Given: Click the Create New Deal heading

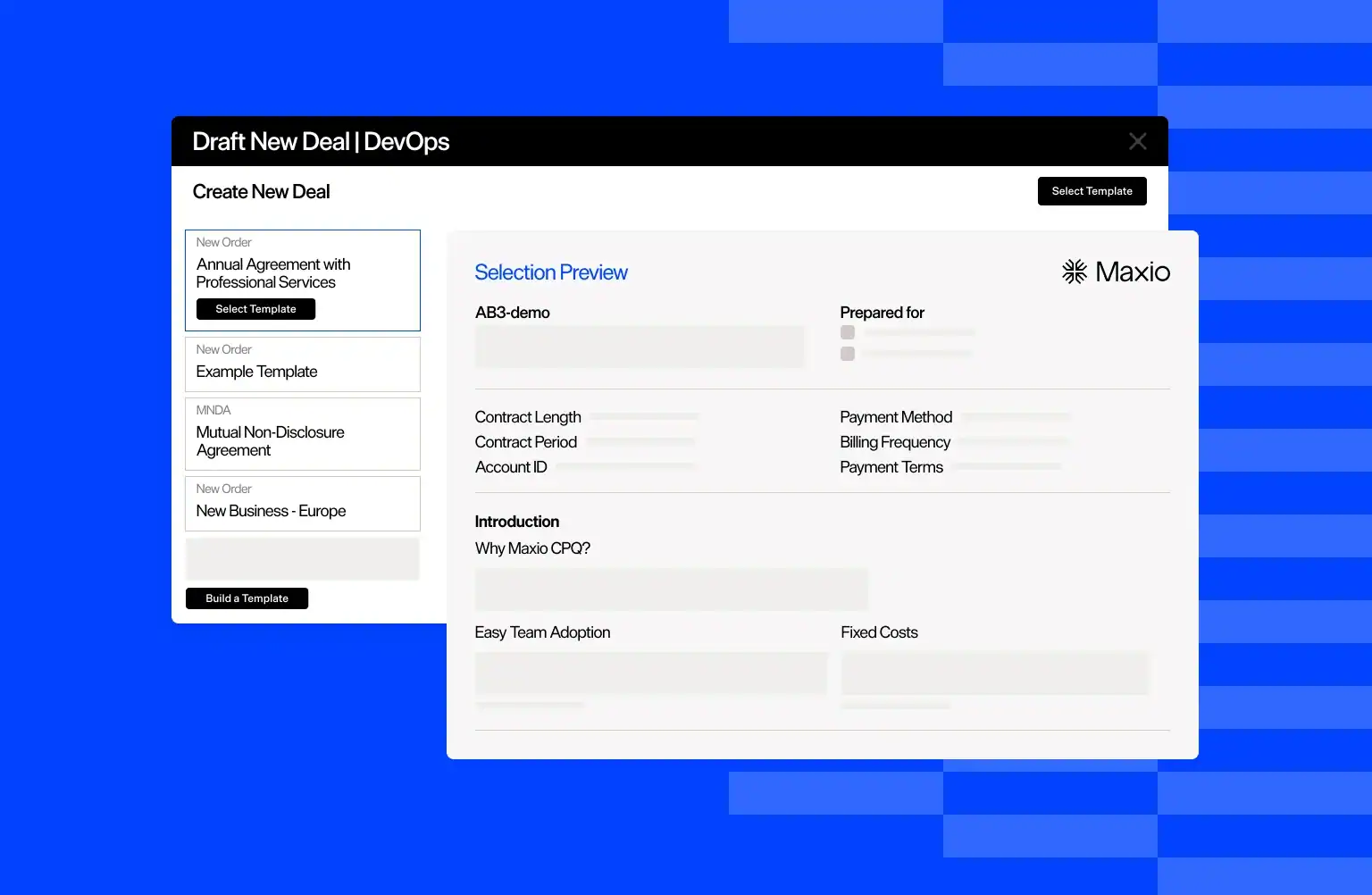Looking at the screenshot, I should (261, 192).
